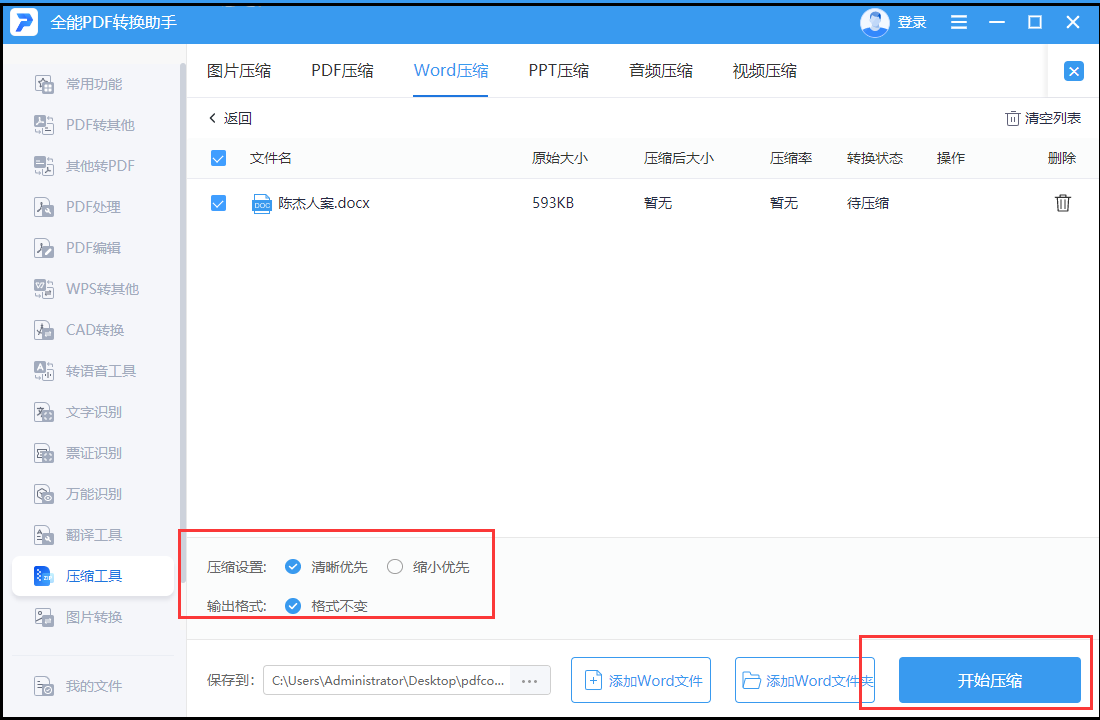Screen dimensions: 1100x720
Task: Toggle the select-all checkbox in header
Action: (x=218, y=158)
